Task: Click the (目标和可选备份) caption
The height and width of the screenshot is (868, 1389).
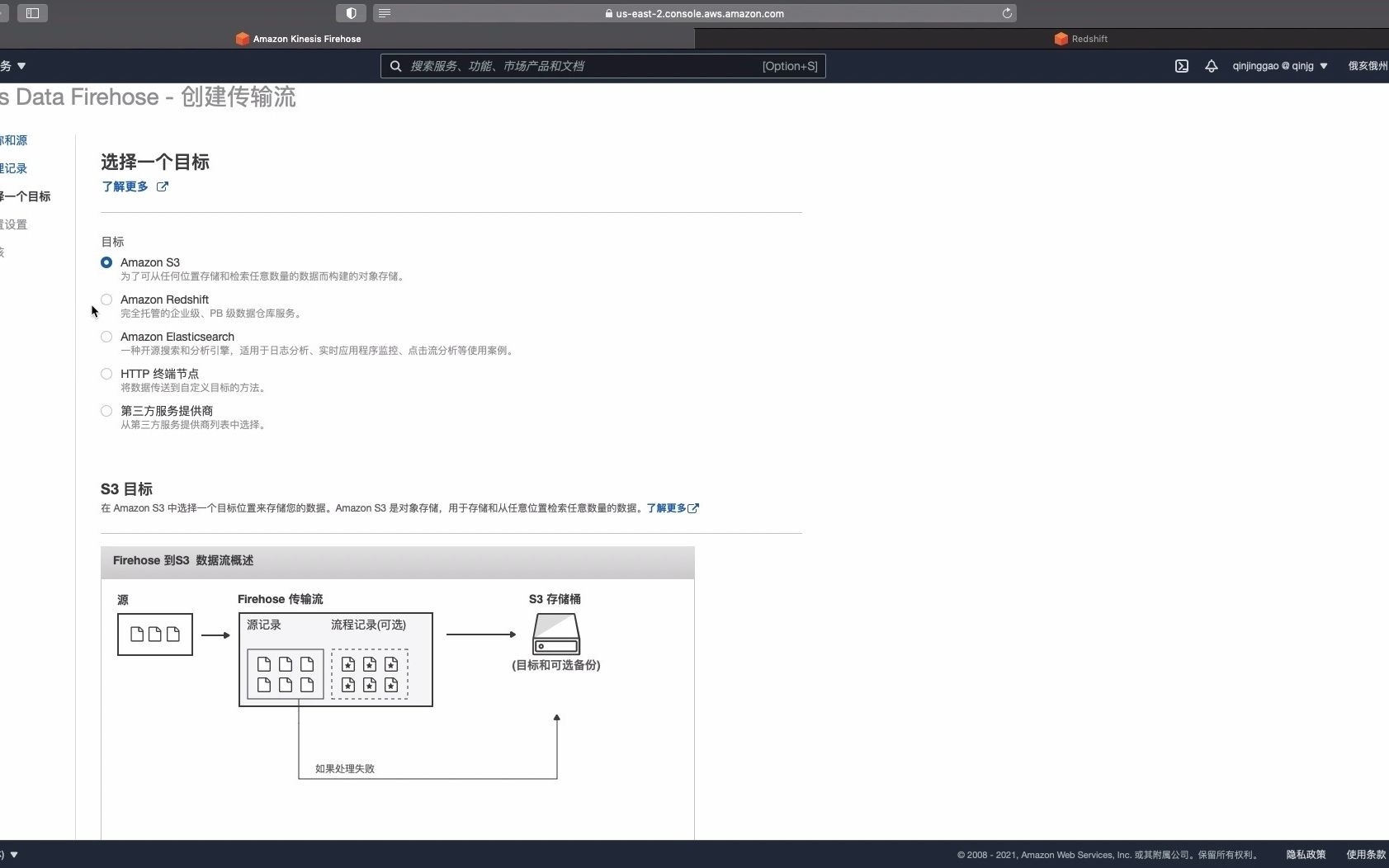Action: [x=556, y=665]
